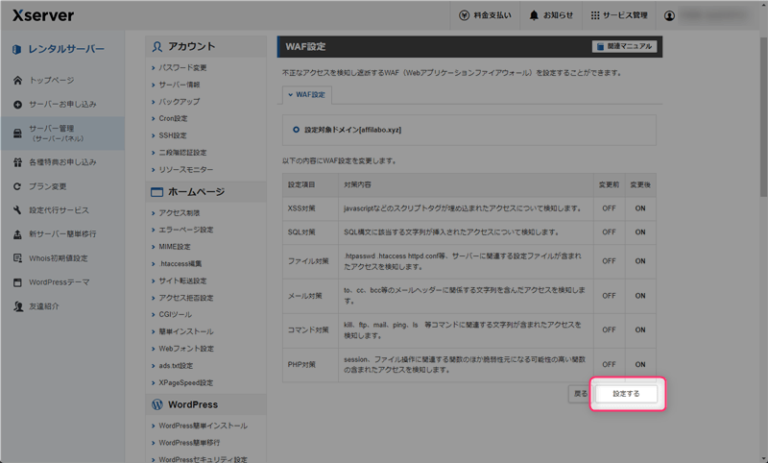
Task: Click the page vertical scrollbar
Action: [762, 250]
